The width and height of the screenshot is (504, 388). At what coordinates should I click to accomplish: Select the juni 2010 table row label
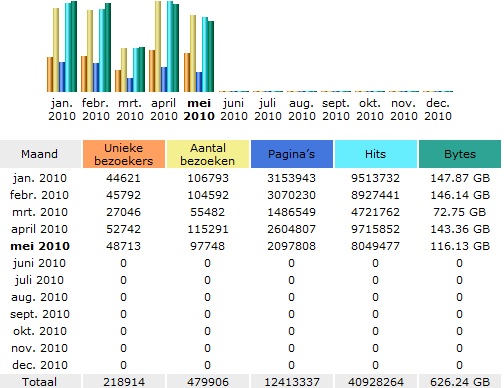39,263
